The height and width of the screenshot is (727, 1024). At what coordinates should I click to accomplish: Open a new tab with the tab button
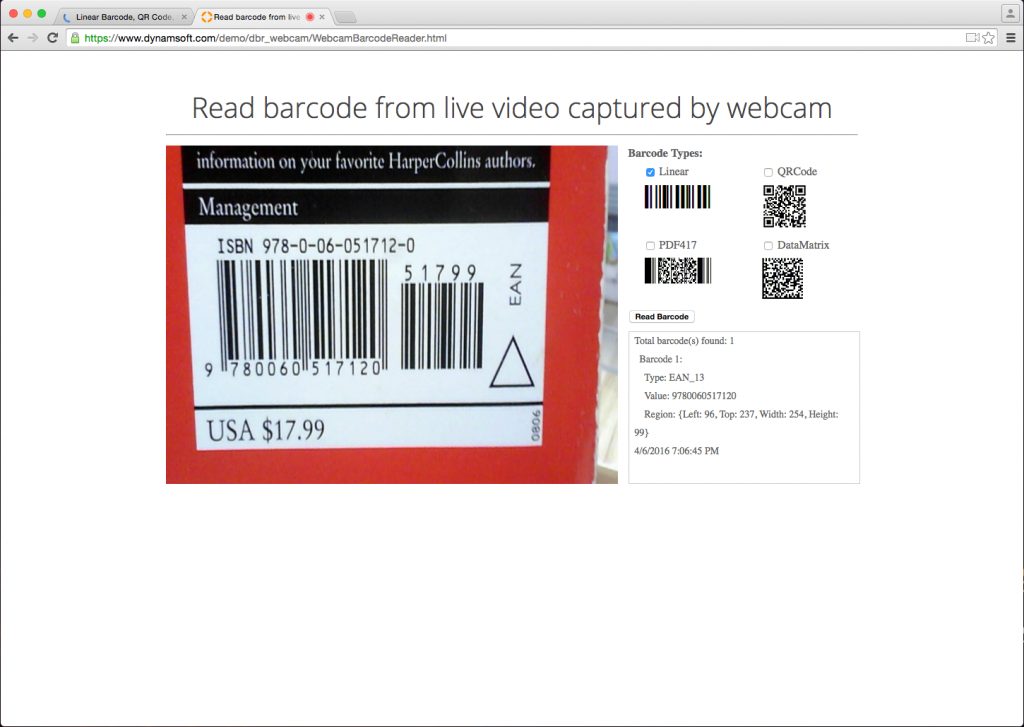click(x=345, y=17)
